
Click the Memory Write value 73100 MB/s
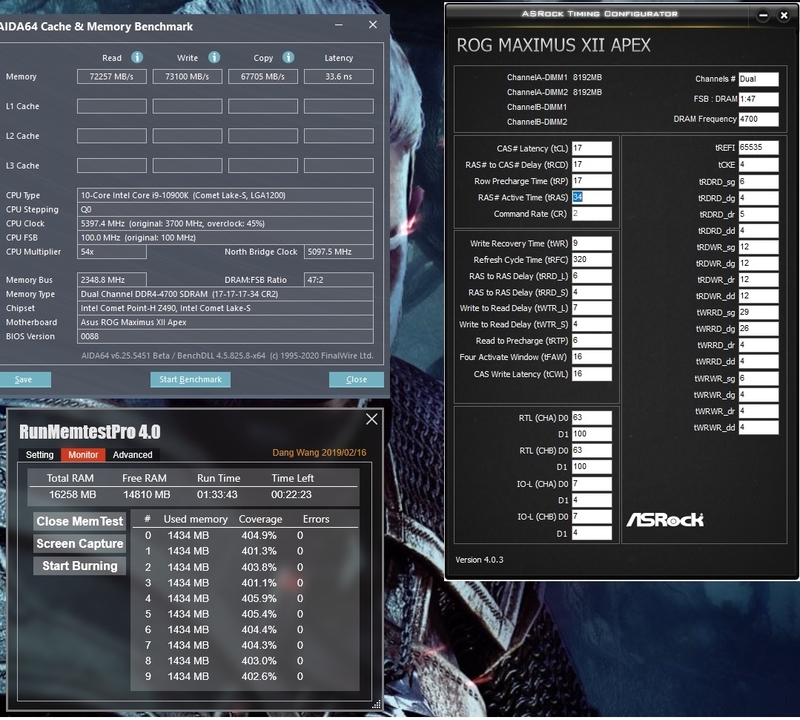click(x=187, y=77)
